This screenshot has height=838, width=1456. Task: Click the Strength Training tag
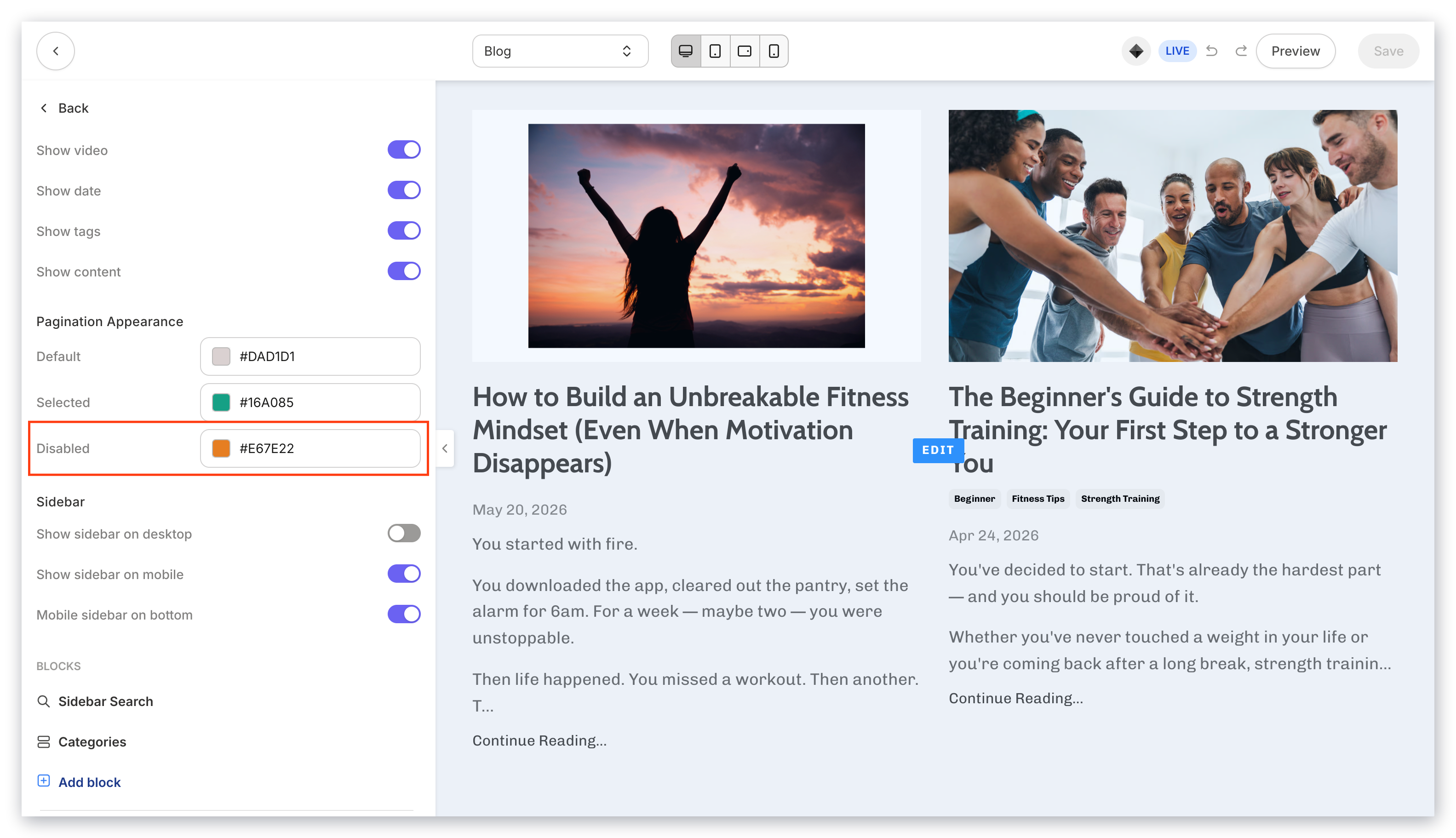[1120, 499]
